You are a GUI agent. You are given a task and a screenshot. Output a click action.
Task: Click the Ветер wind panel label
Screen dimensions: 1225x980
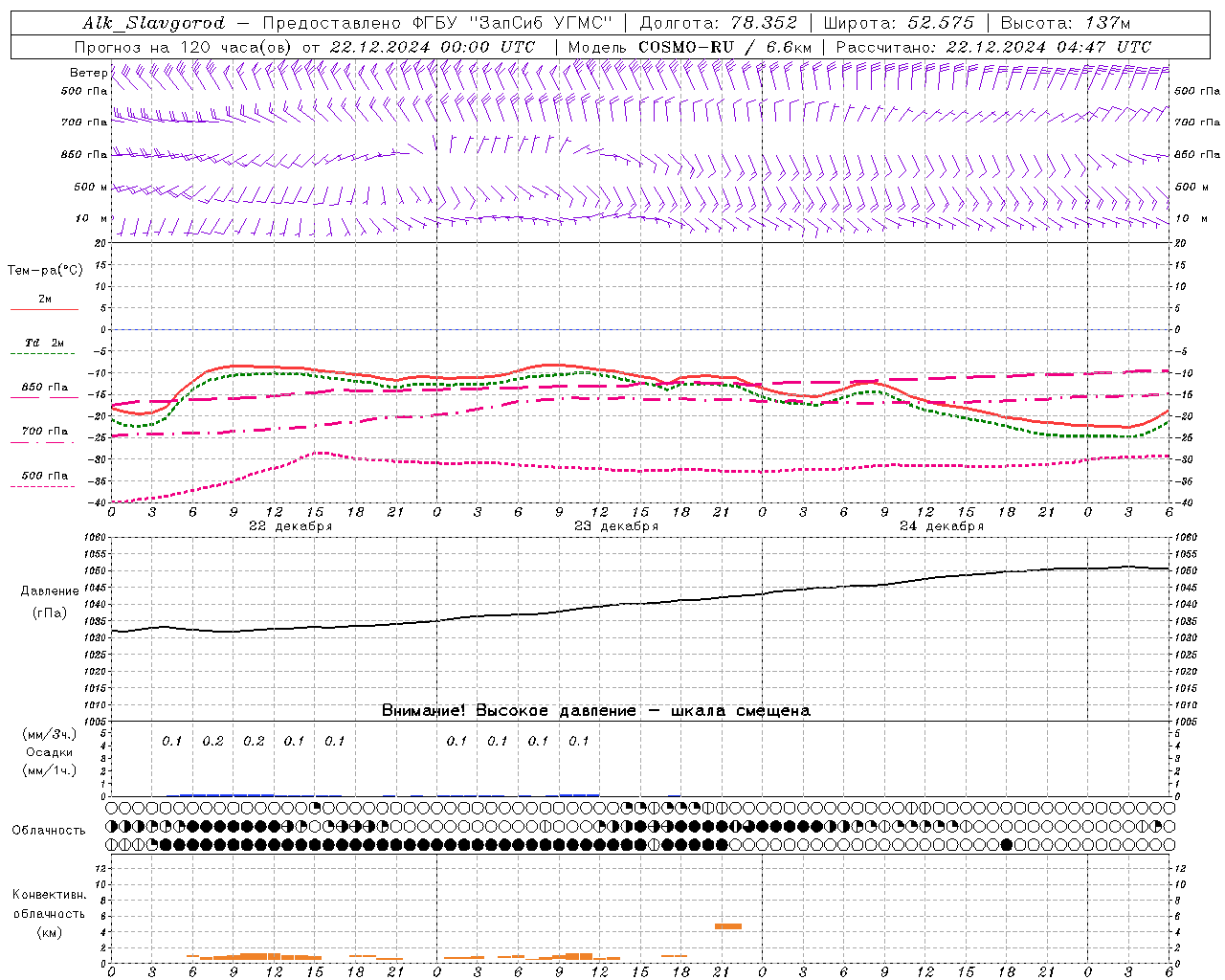(x=89, y=73)
